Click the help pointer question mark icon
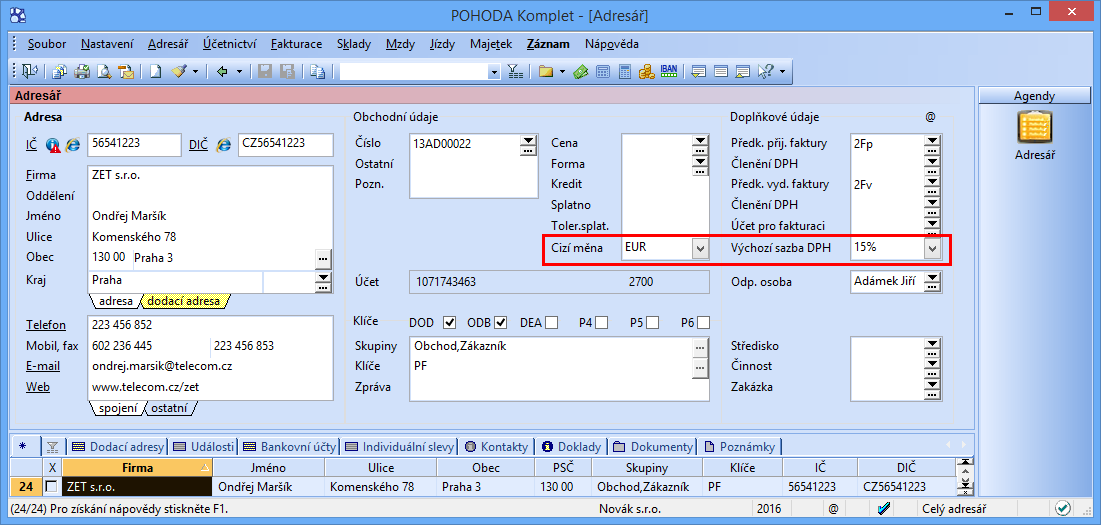This screenshot has height=525, width=1101. point(766,71)
